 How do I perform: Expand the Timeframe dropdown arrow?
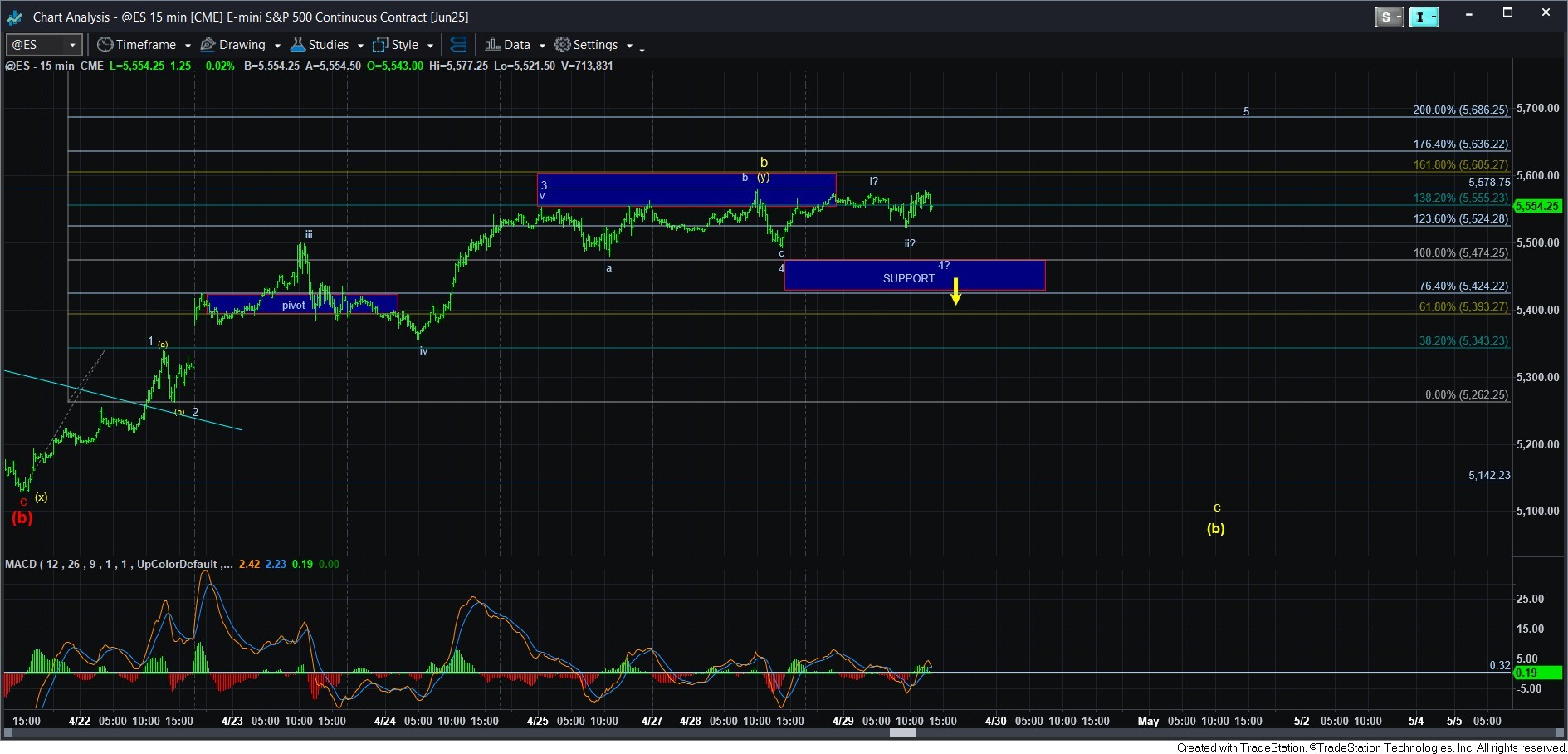click(x=188, y=46)
